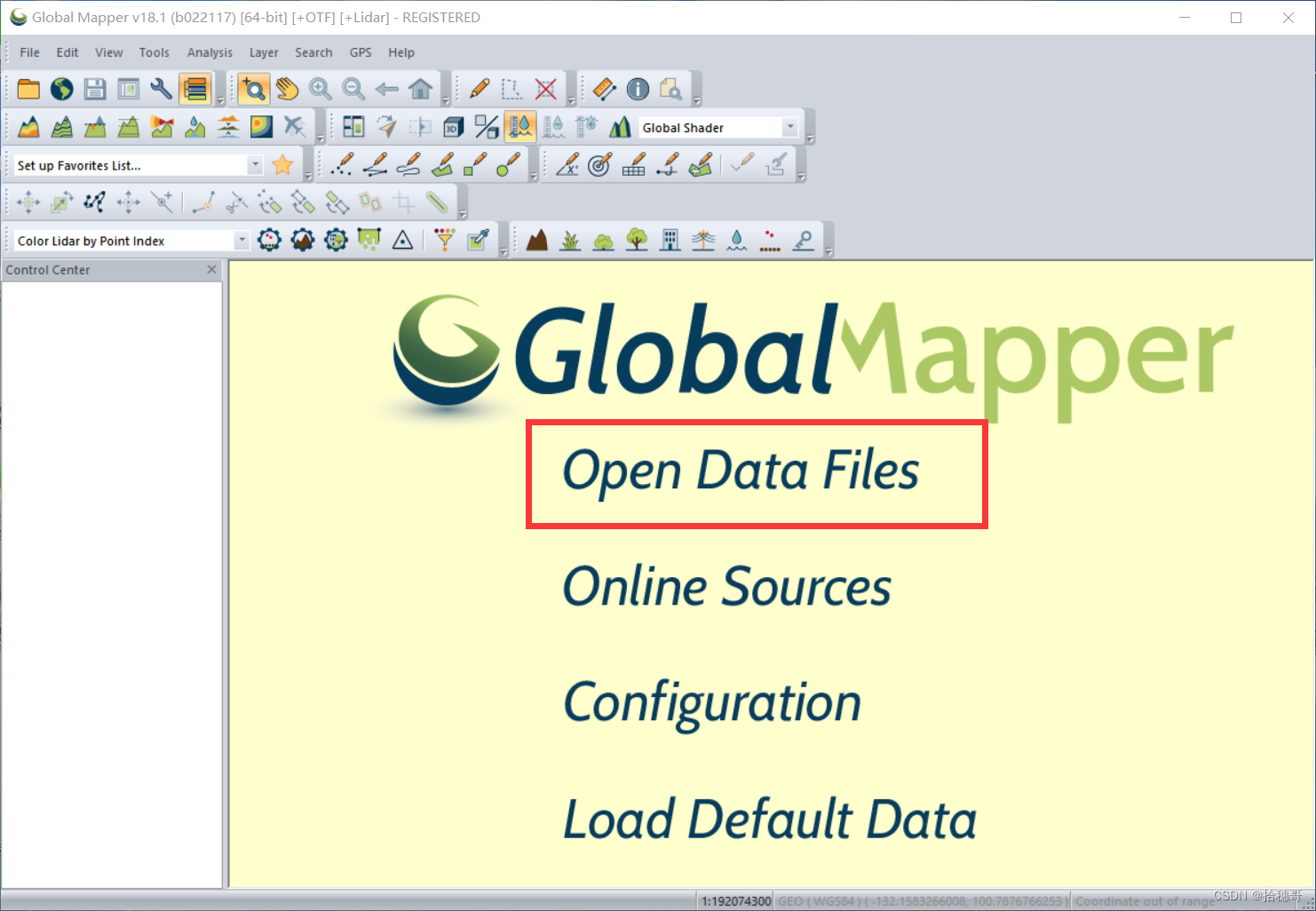Select the Digitizer pencil tool
1316x911 pixels.
pos(479,89)
